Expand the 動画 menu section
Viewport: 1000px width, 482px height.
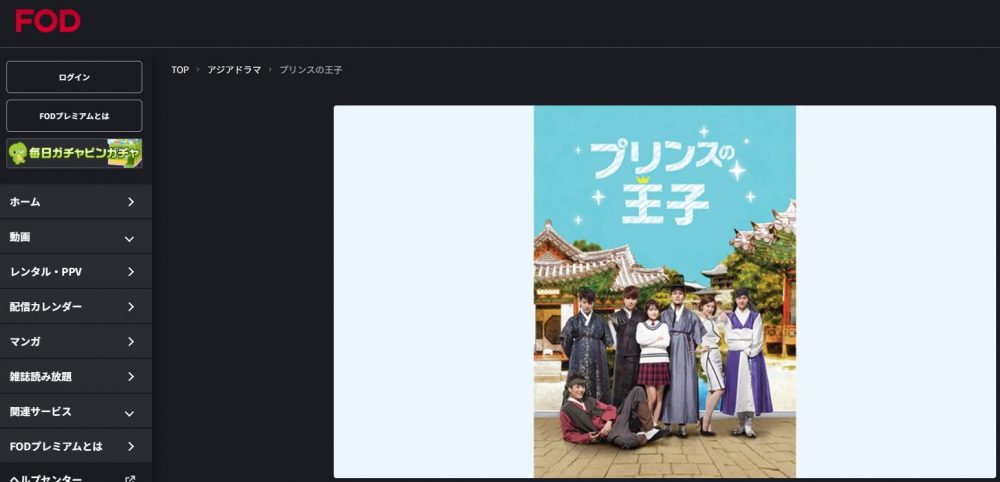pos(76,237)
